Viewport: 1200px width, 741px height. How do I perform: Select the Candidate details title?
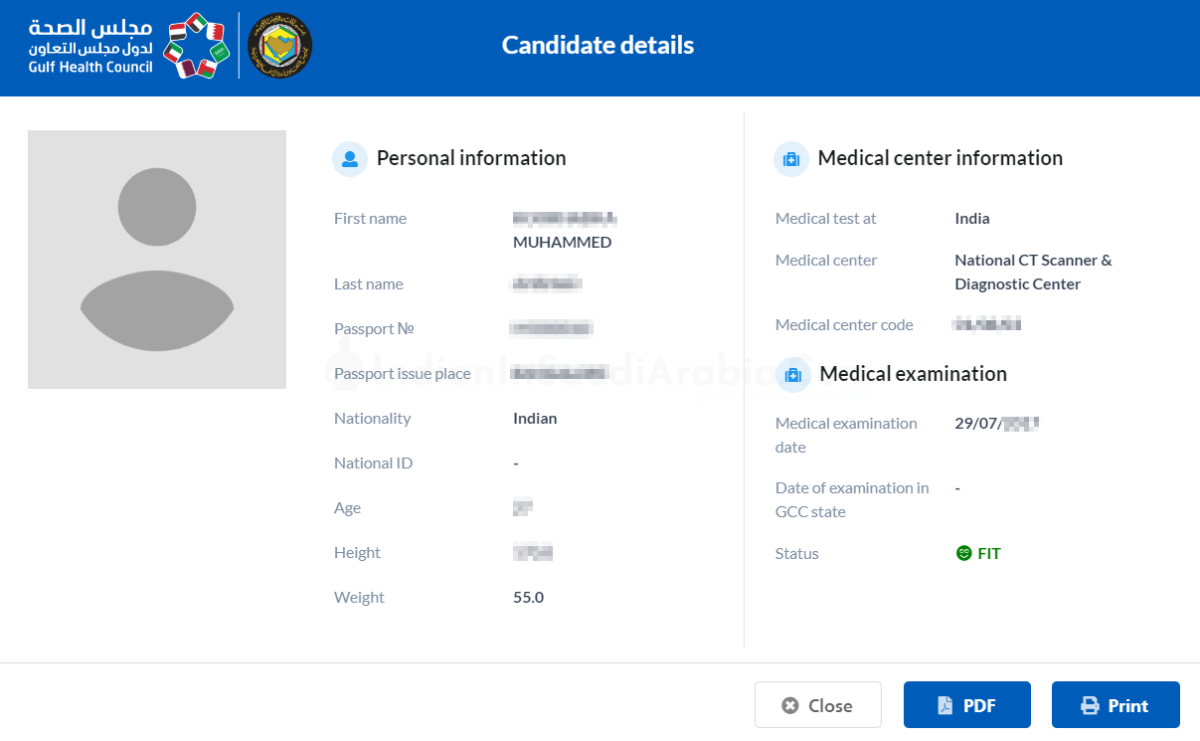point(597,45)
